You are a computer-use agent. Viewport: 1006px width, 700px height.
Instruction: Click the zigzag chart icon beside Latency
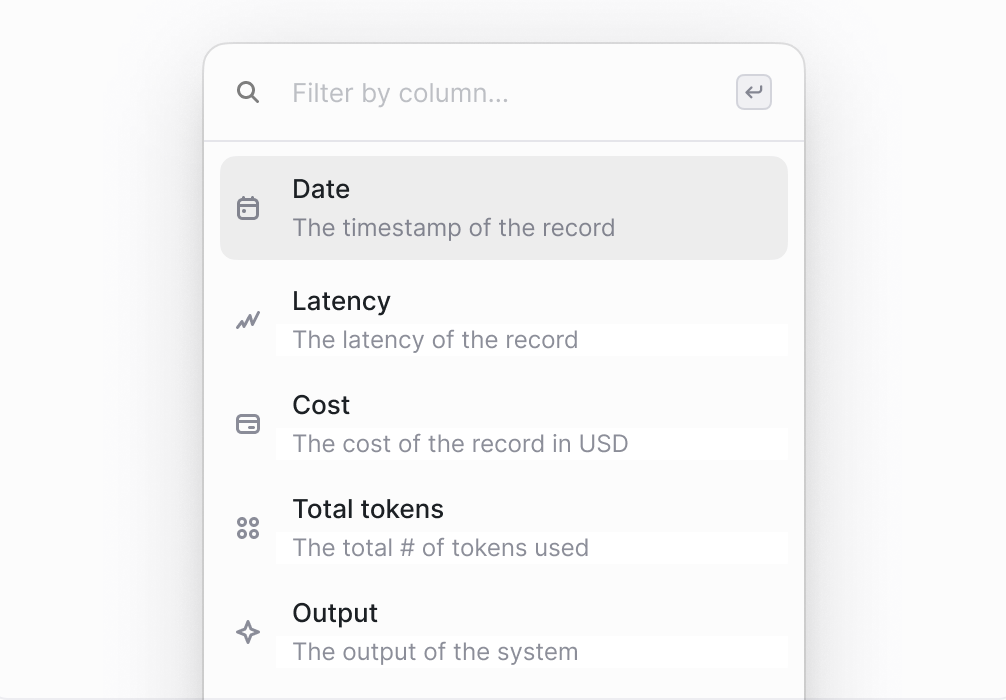coord(248,320)
